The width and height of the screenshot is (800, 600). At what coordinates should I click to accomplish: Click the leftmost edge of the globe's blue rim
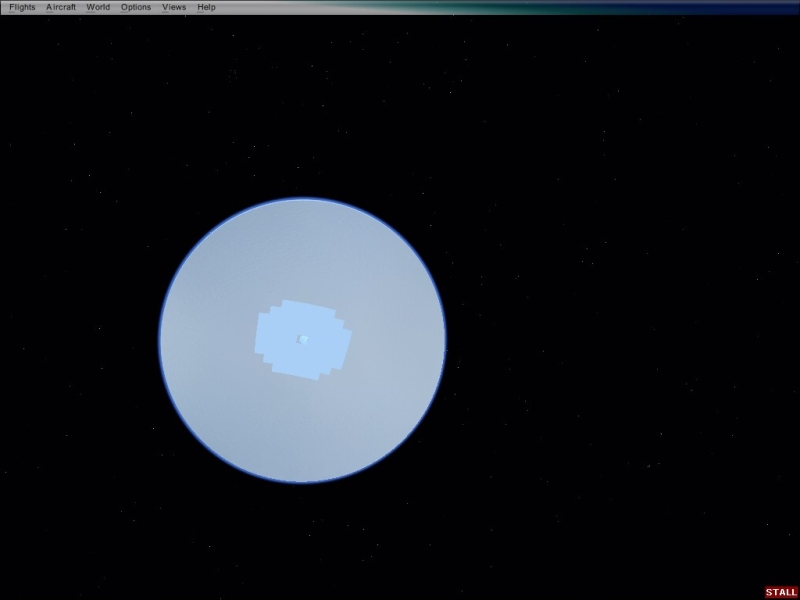click(160, 340)
